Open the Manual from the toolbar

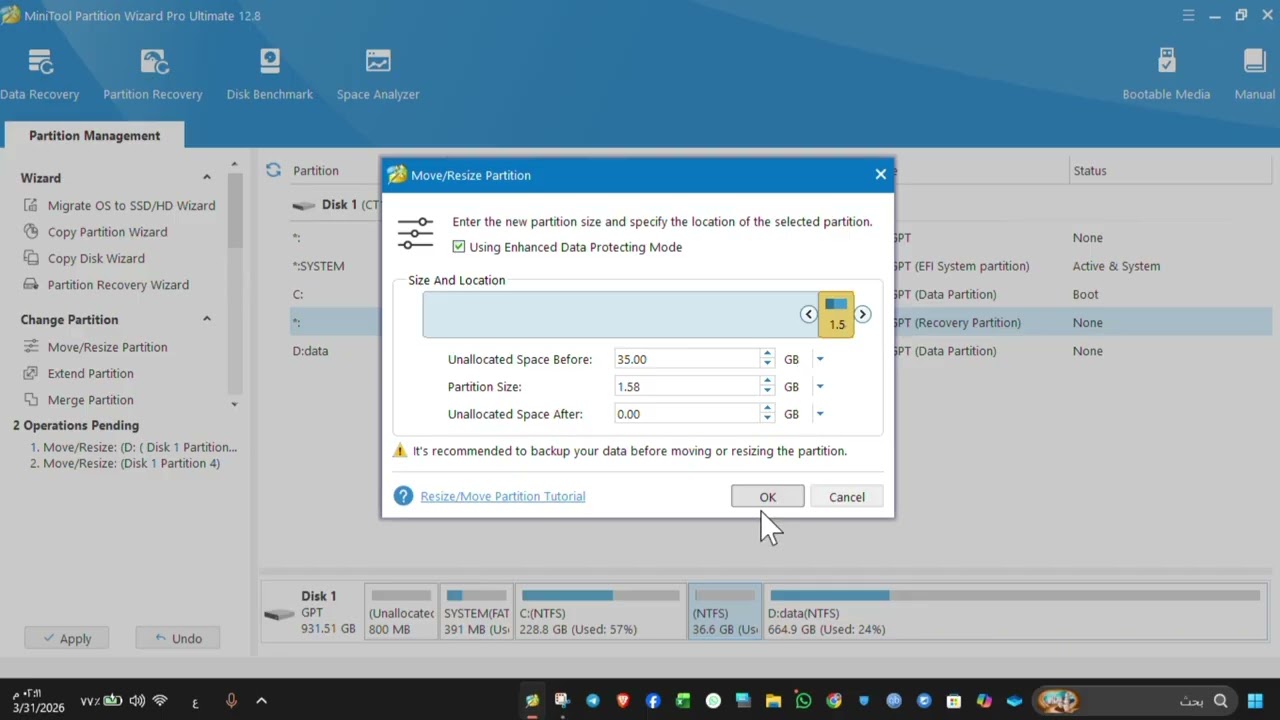pos(1254,75)
